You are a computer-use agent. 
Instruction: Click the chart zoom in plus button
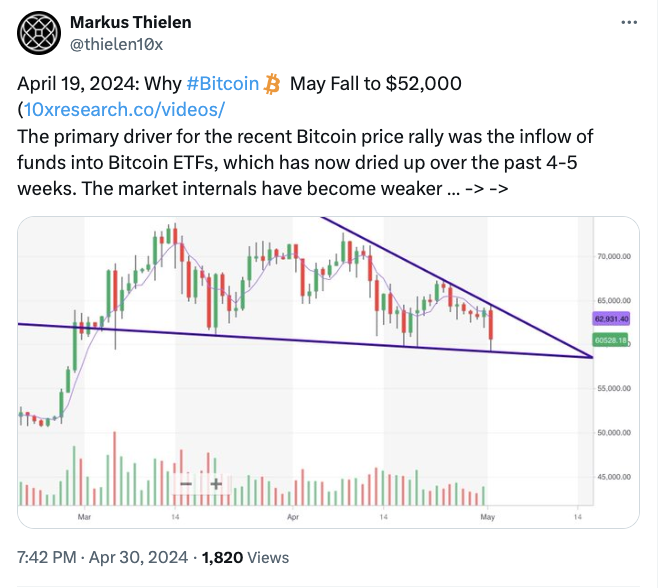[x=215, y=483]
